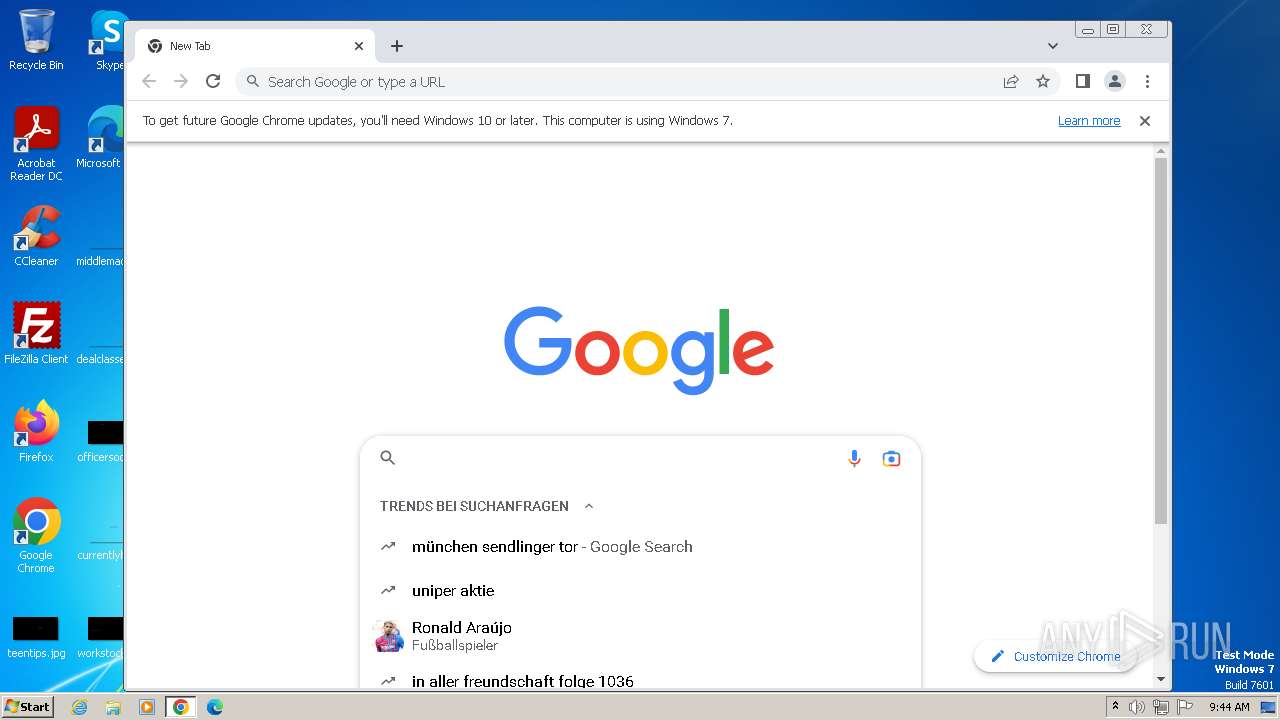
Task: Click the Chrome icon in taskbar
Action: [181, 707]
